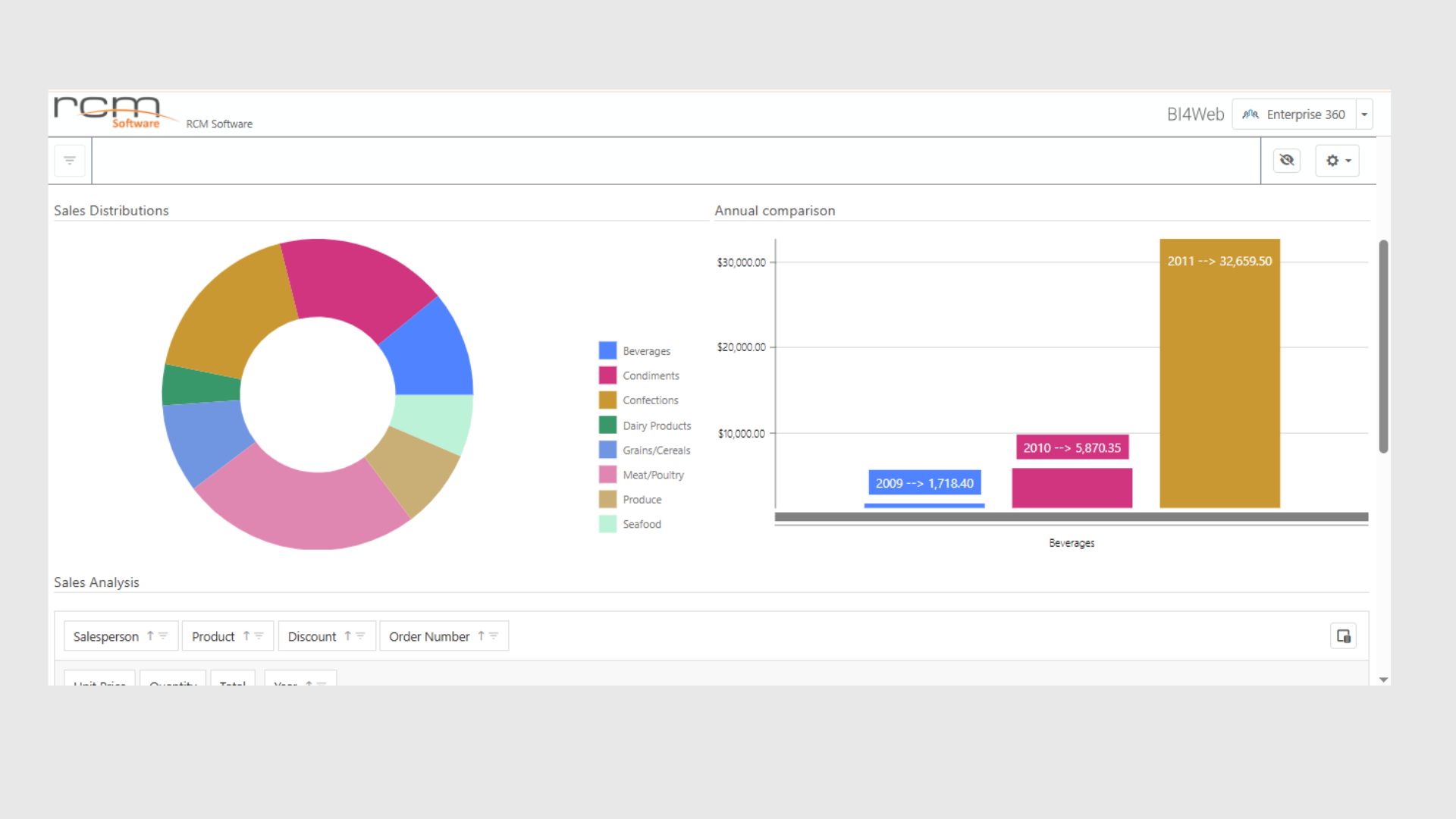Open the gear settings dropdown
This screenshot has height=819, width=1456.
tap(1338, 161)
